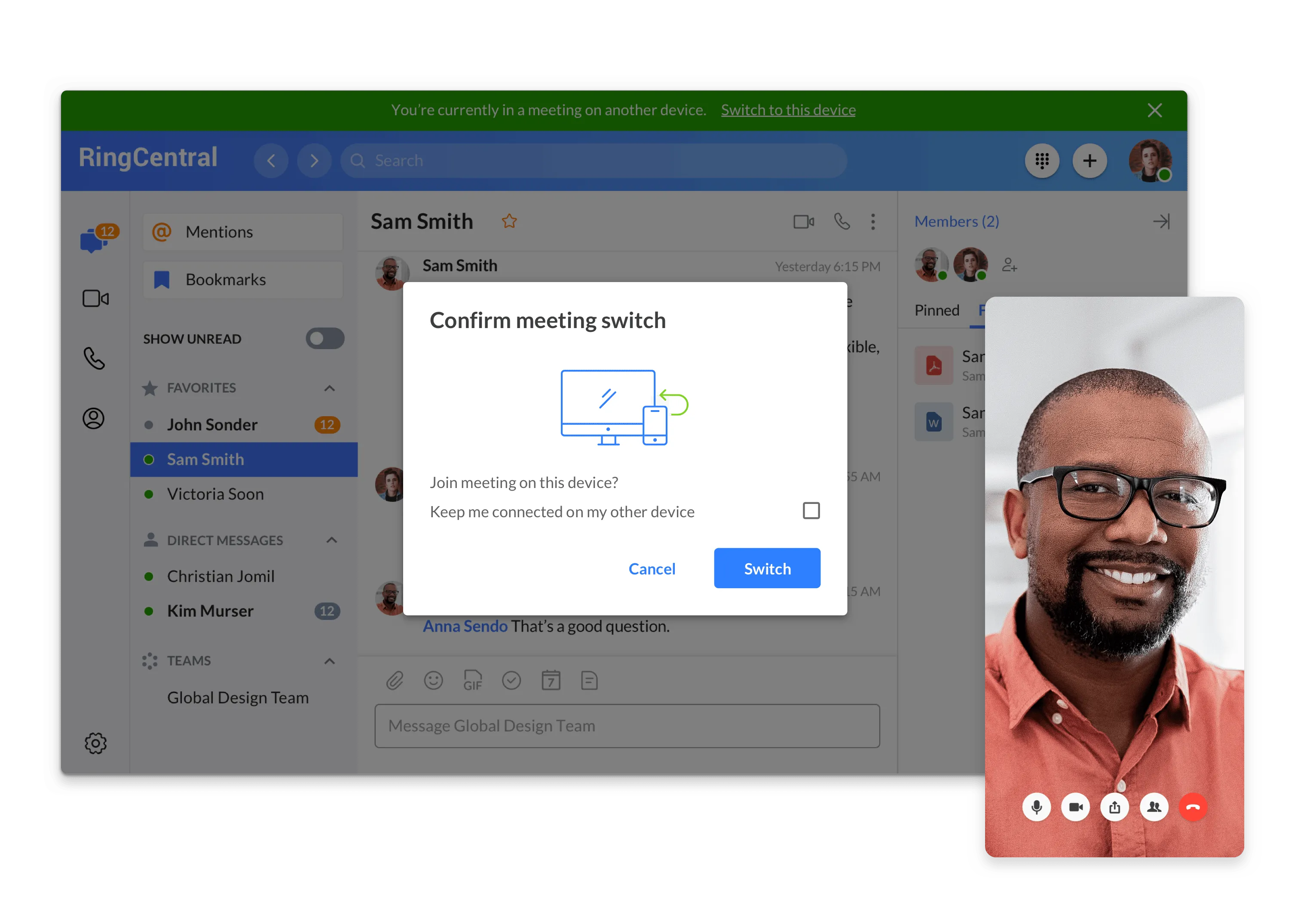
Task: Star Sam Smith conversation as favorite
Action: point(509,221)
